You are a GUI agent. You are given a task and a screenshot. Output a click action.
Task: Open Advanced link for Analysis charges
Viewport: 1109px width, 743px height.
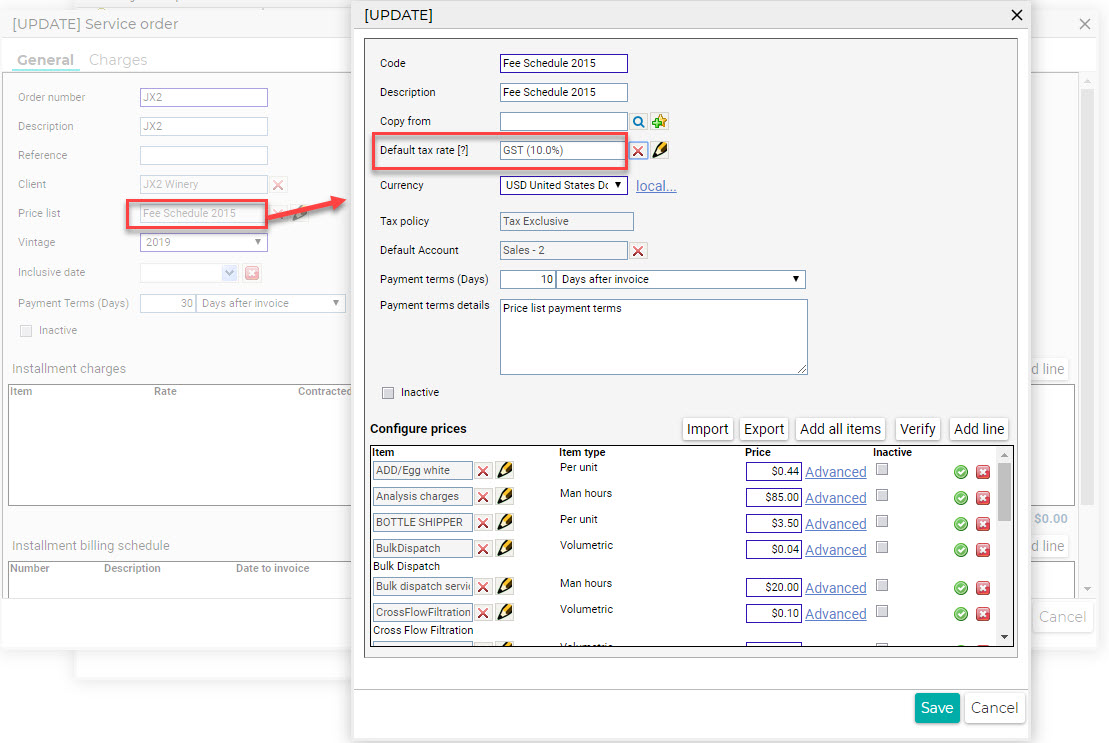pos(835,498)
